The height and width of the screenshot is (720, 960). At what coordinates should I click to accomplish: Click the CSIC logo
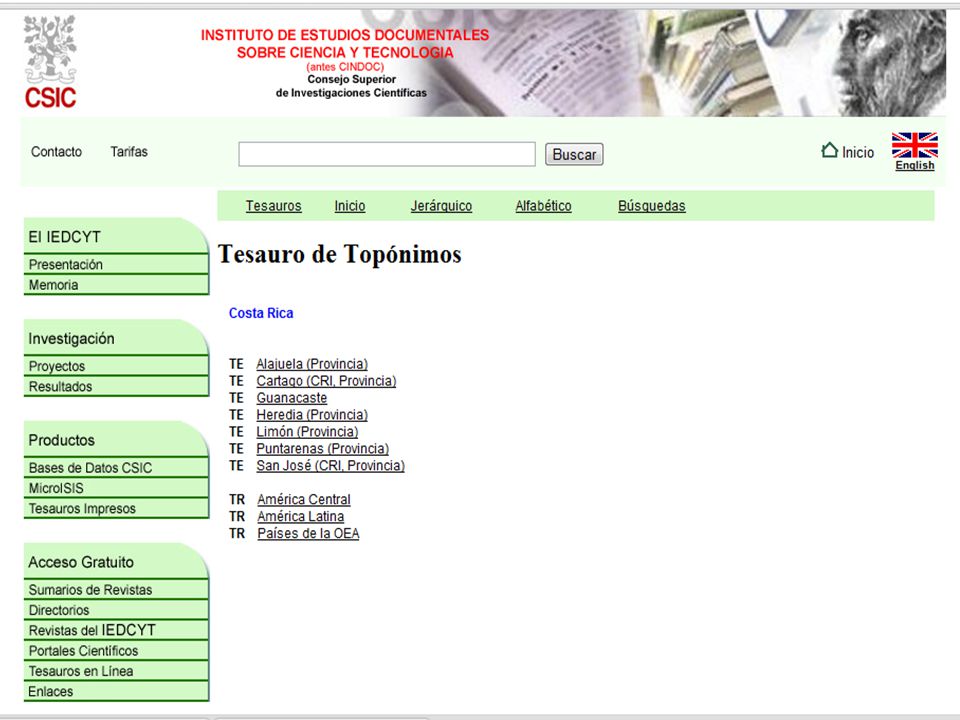tap(51, 62)
